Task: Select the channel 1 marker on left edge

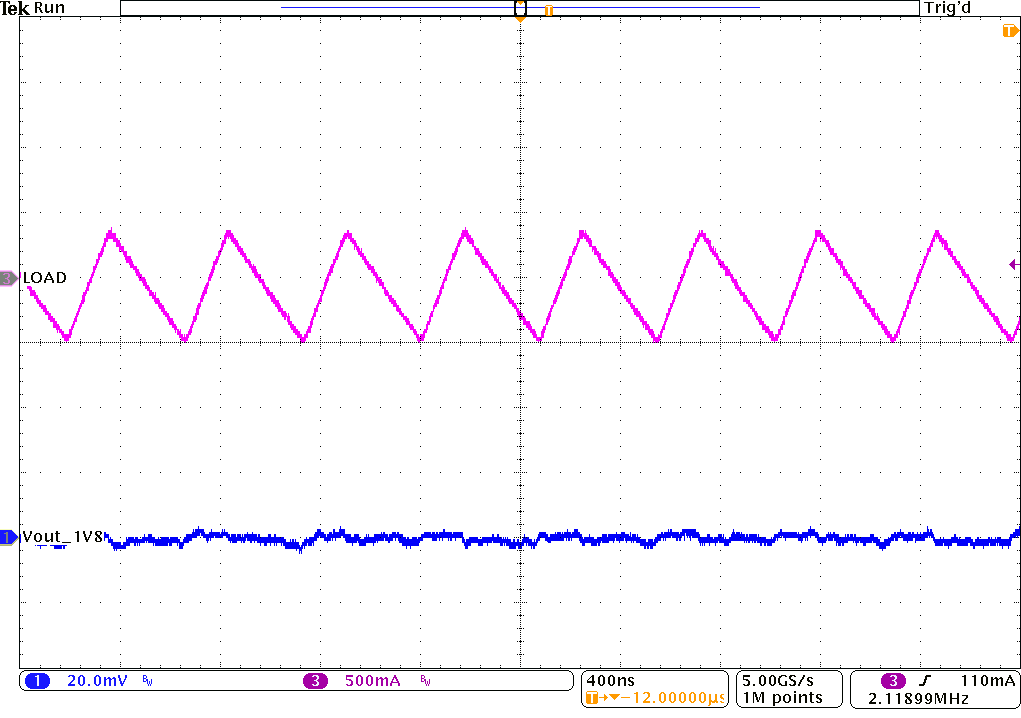Action: 7,537
